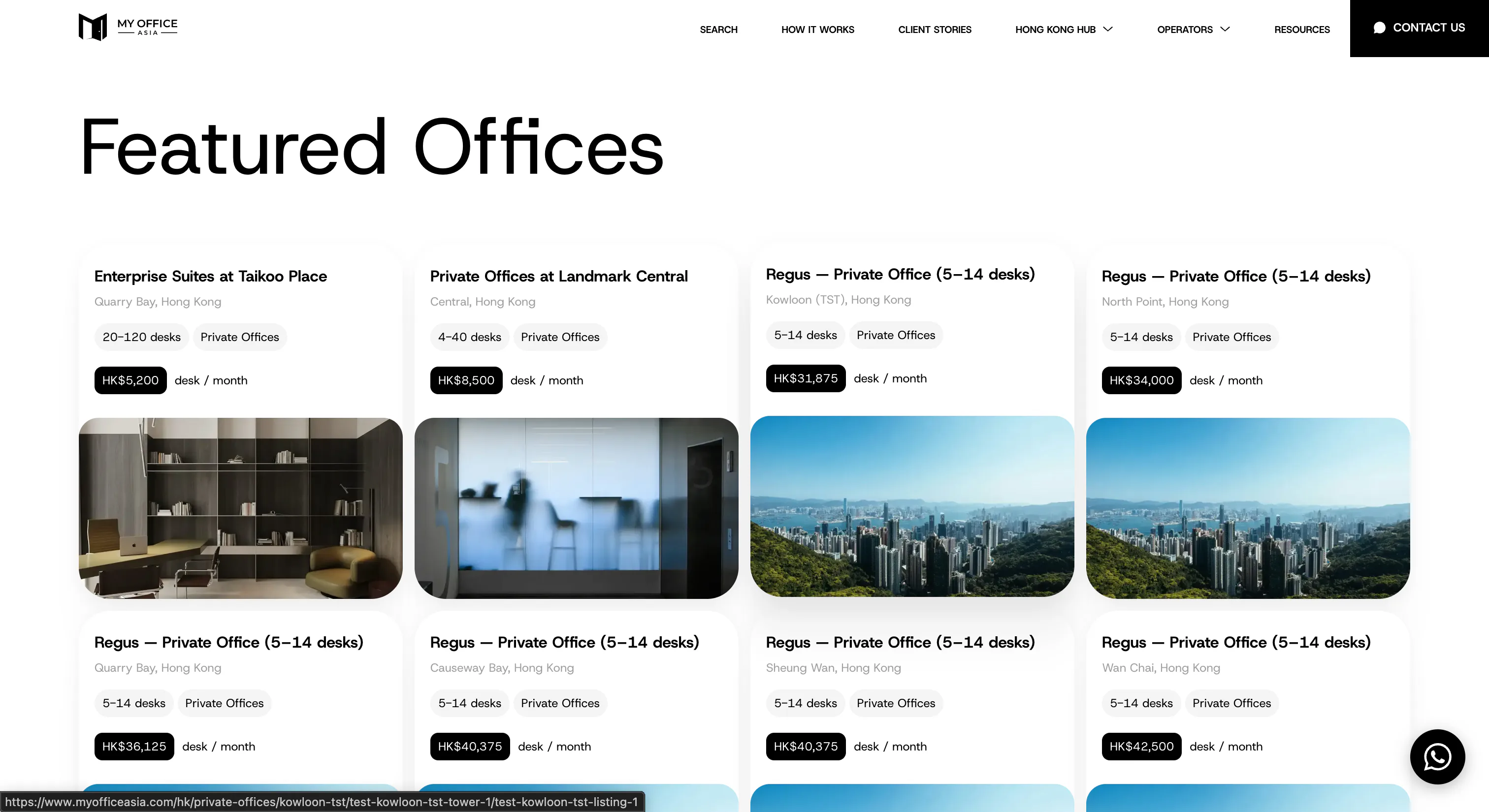Click the Quarry Bay, Hong Kong text under Enterprise Suites

coord(158,302)
